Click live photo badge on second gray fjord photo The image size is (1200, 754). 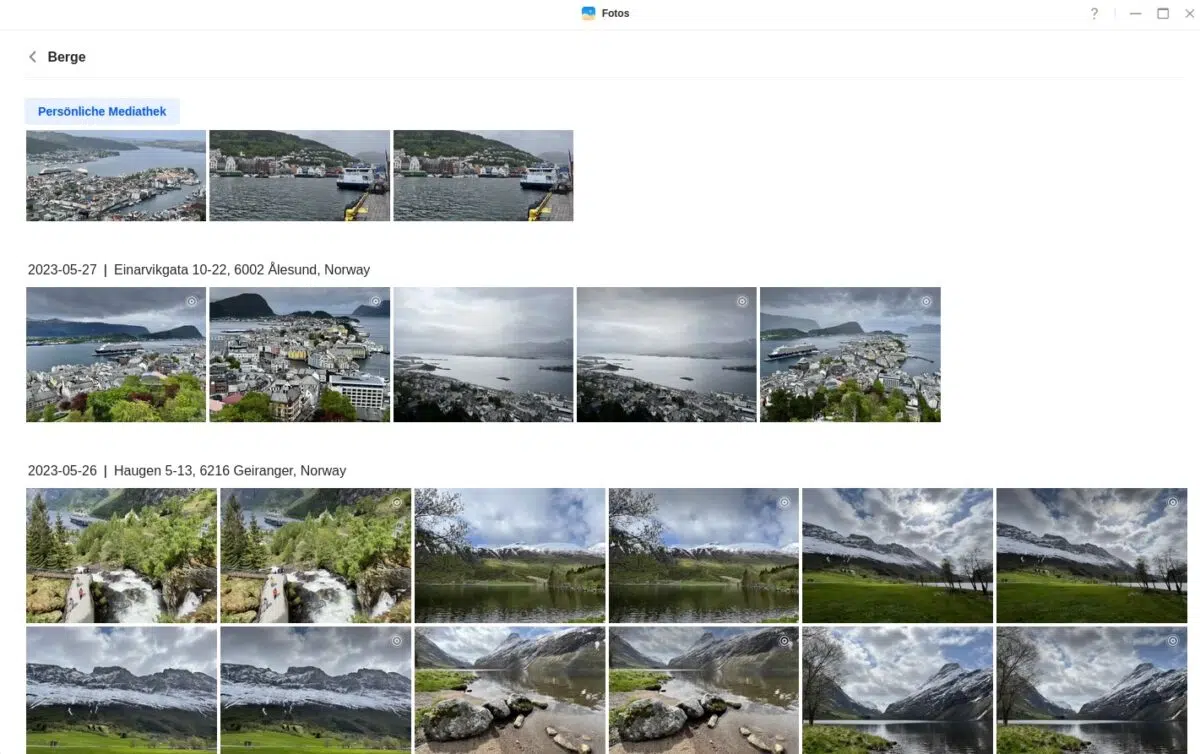[x=742, y=301]
